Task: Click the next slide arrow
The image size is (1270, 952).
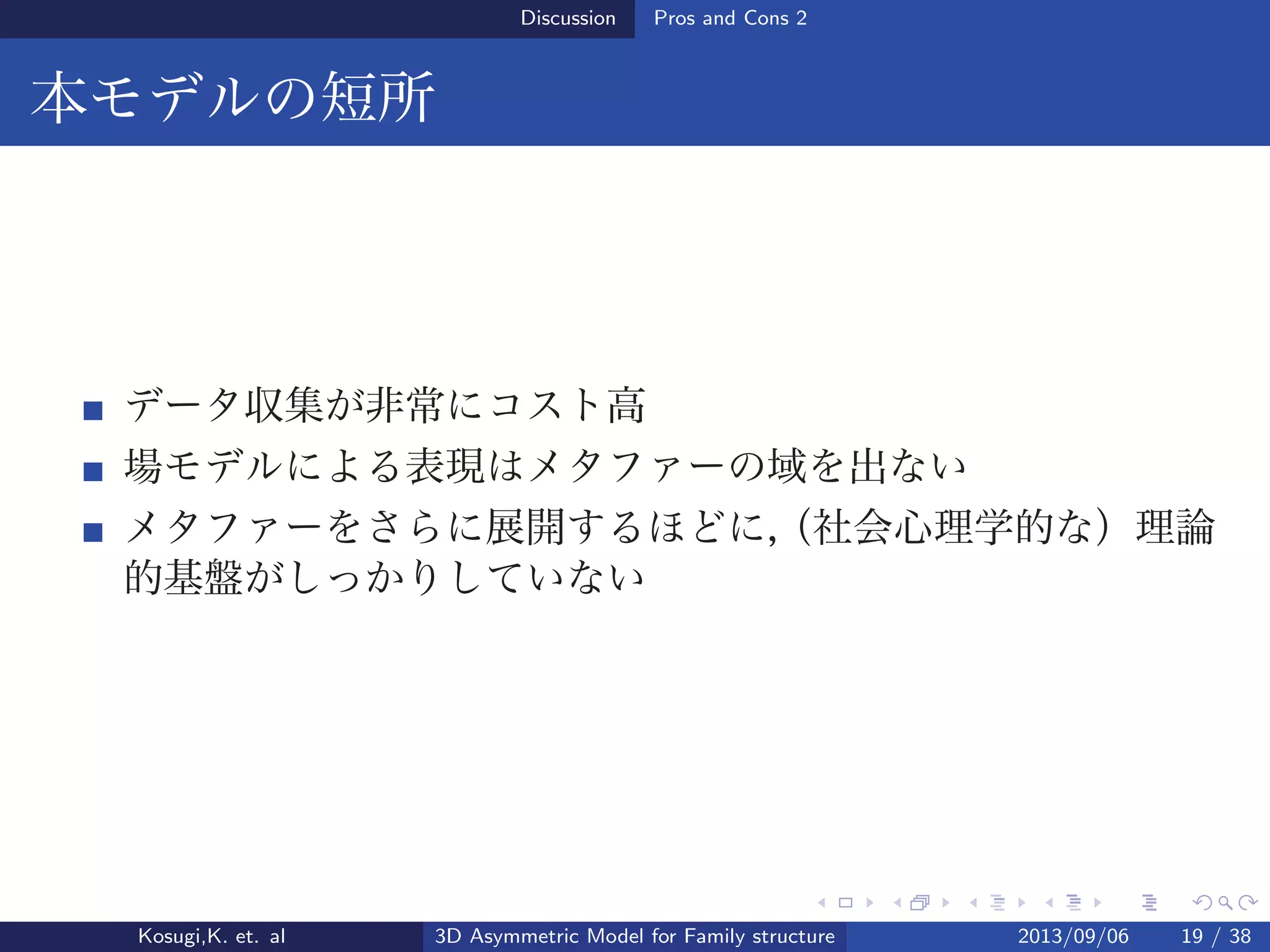Action: pos(870,903)
